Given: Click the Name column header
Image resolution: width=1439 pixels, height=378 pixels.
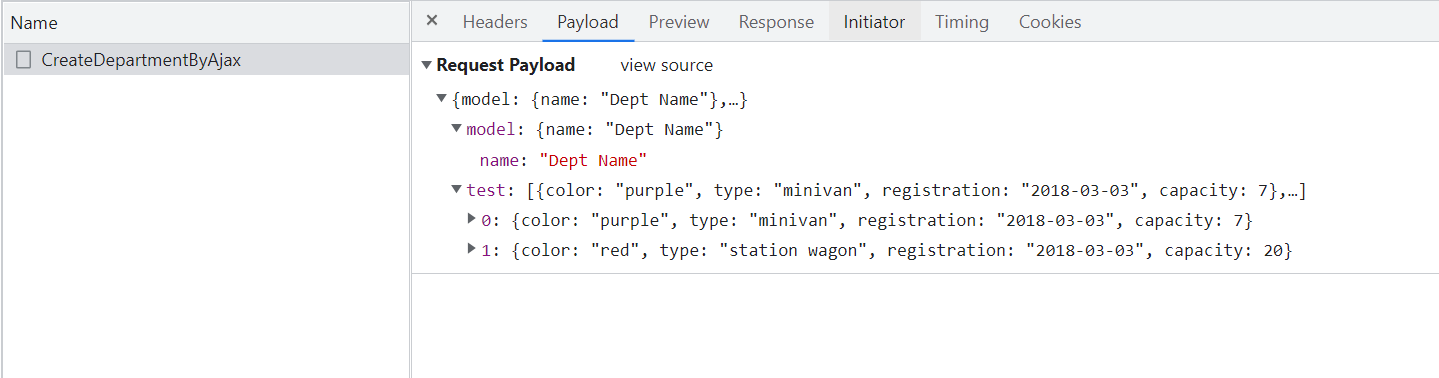Looking at the screenshot, I should pos(206,22).
